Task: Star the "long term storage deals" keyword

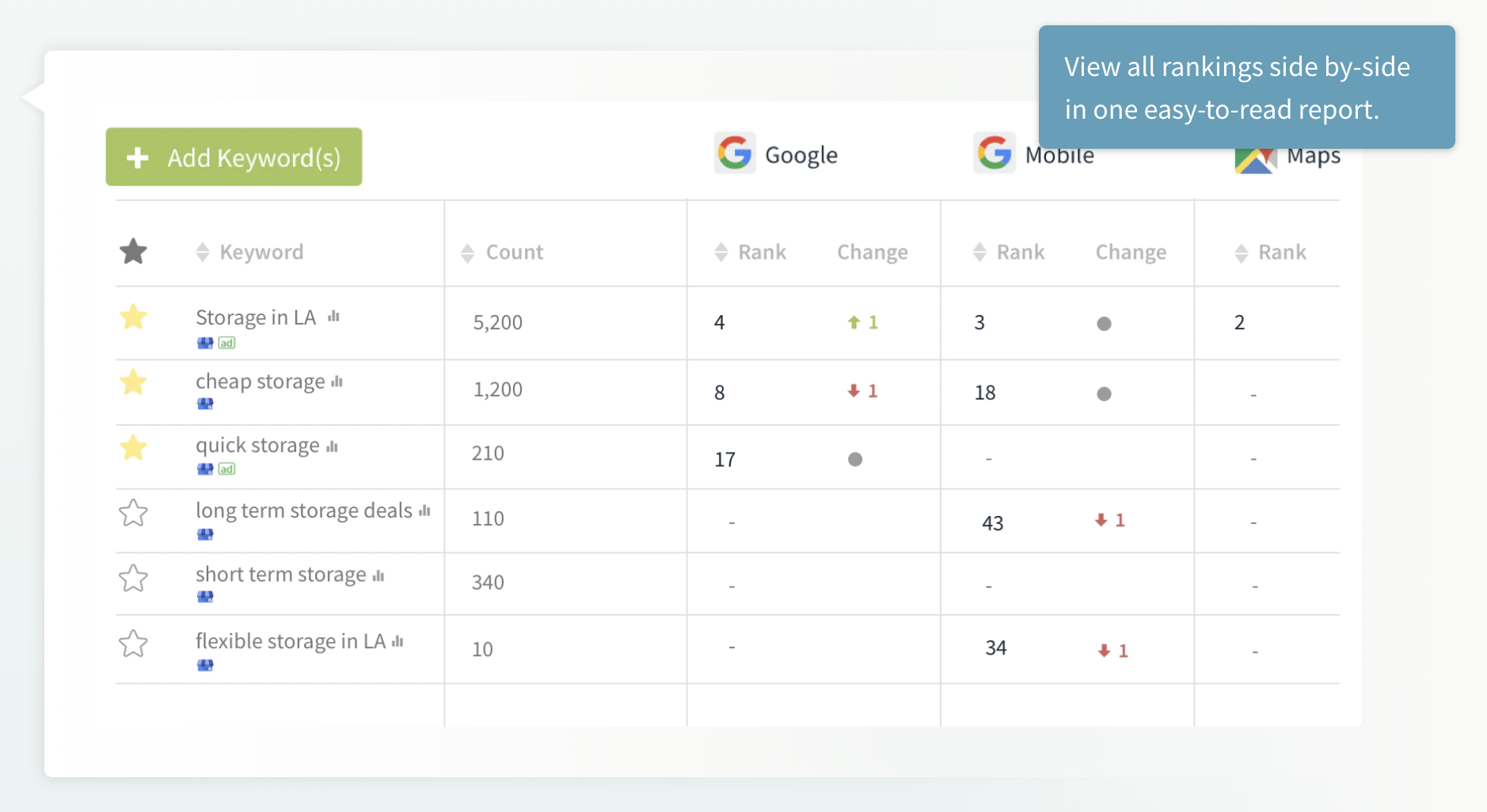Action: click(x=134, y=513)
